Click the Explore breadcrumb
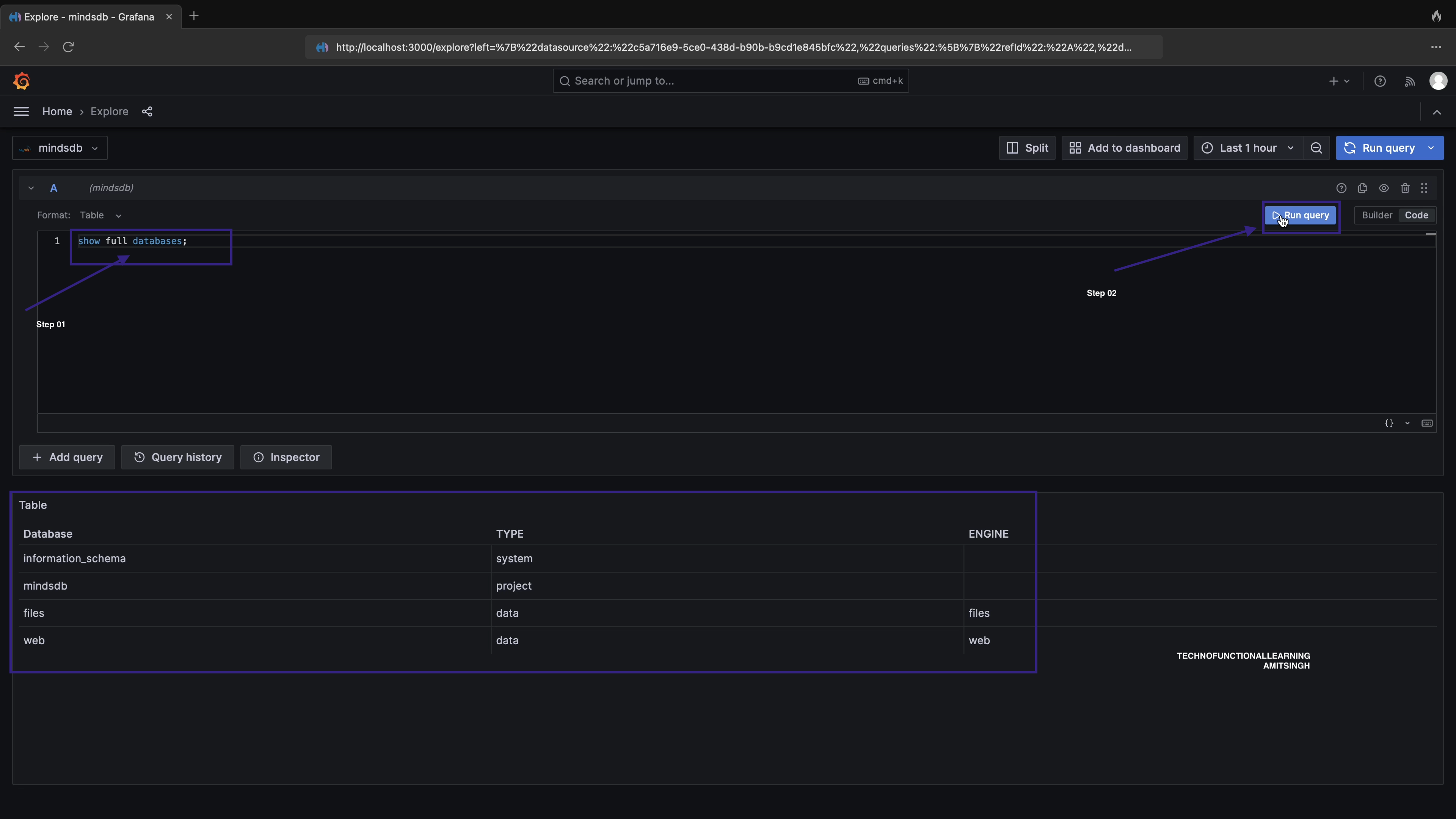 109,111
